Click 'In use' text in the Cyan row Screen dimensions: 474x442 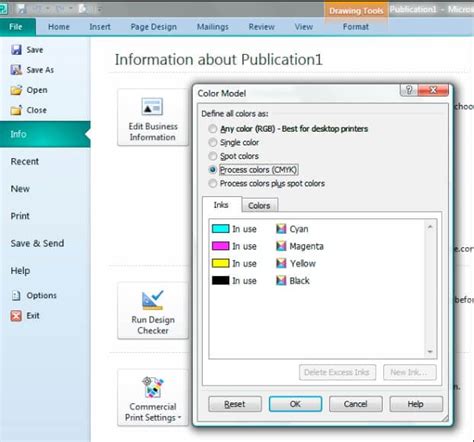coord(244,229)
